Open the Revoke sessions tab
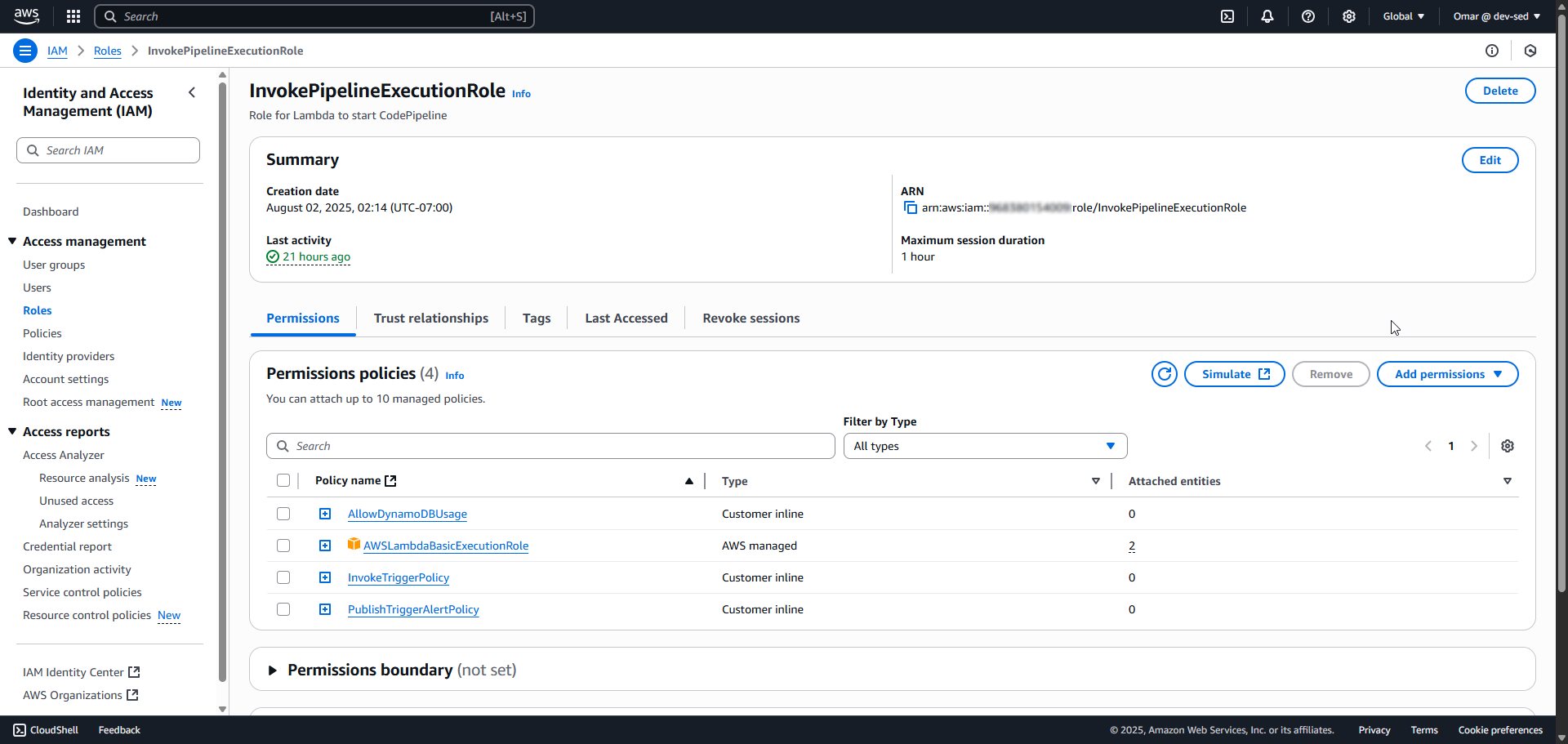This screenshot has width=1568, height=744. tap(751, 319)
